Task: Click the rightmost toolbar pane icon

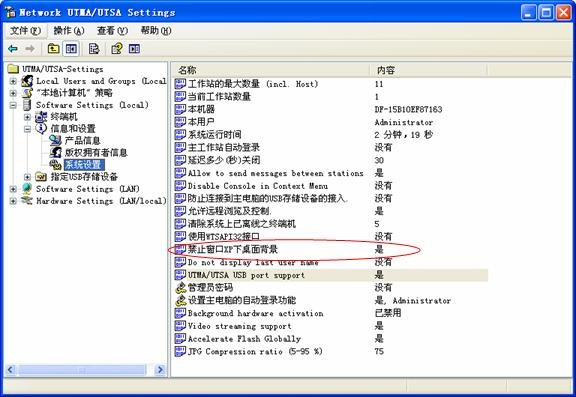Action: coord(134,48)
